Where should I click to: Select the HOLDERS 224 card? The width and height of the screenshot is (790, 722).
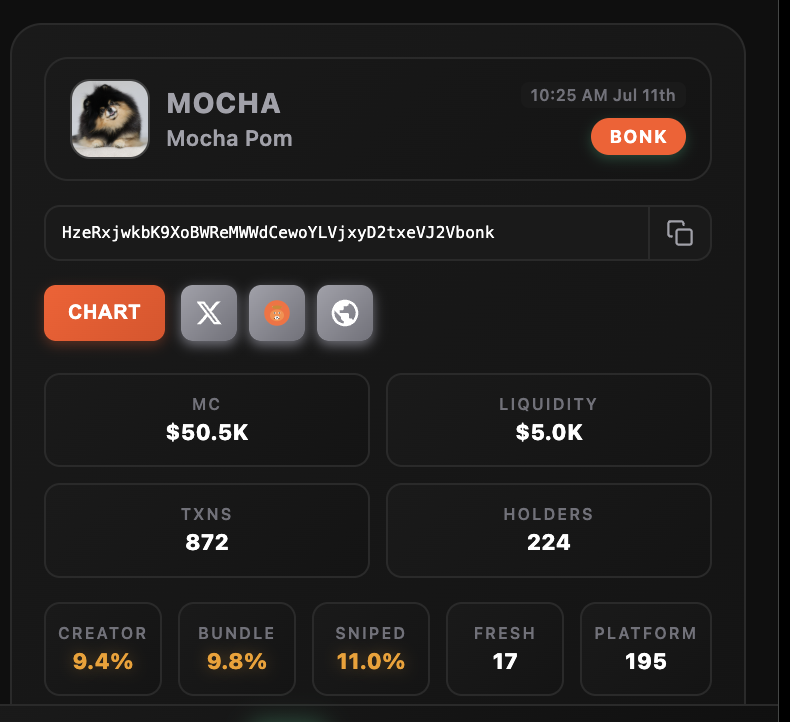[549, 530]
